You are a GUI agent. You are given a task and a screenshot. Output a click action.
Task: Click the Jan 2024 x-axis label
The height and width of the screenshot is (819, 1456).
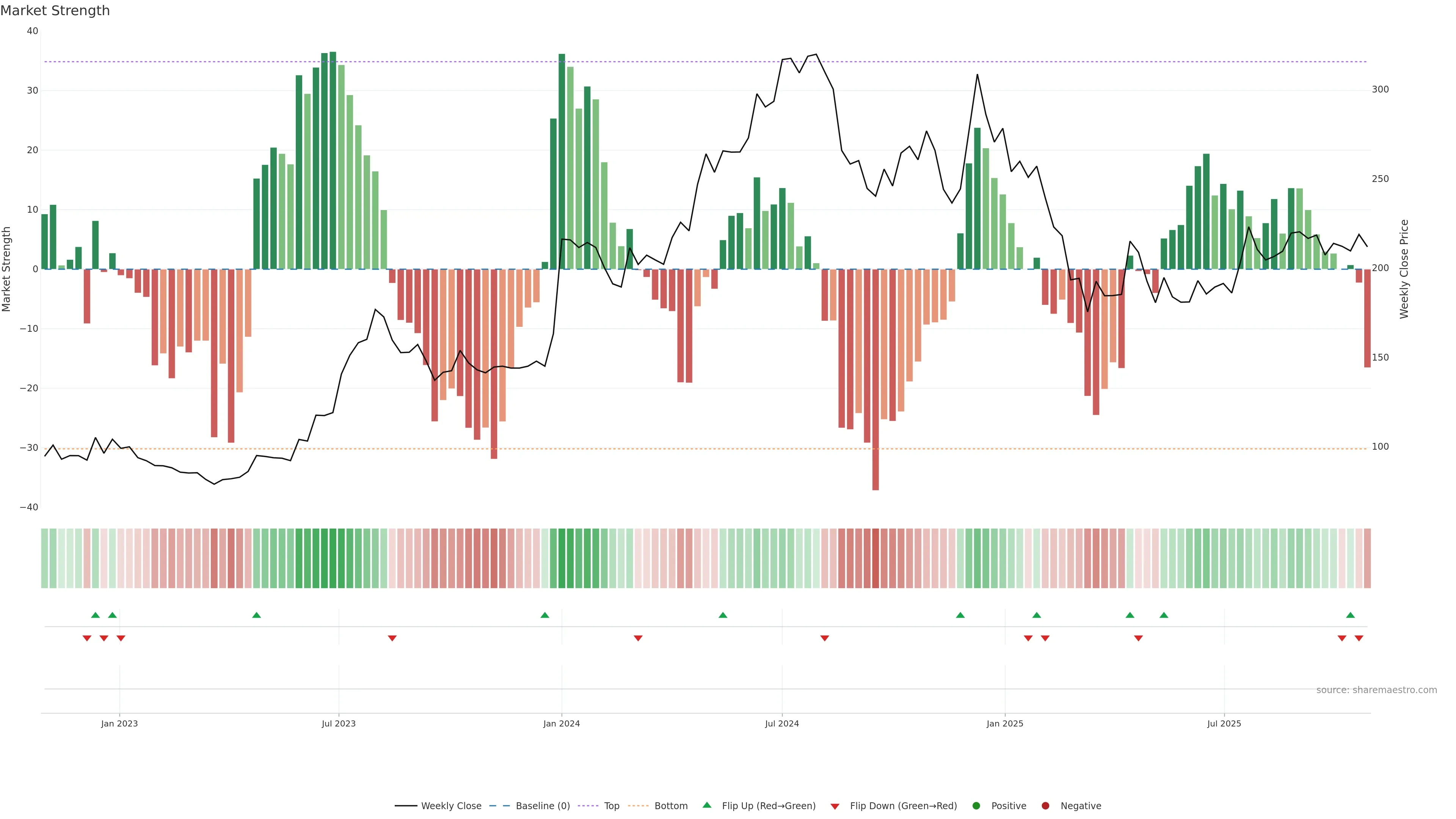tap(561, 723)
